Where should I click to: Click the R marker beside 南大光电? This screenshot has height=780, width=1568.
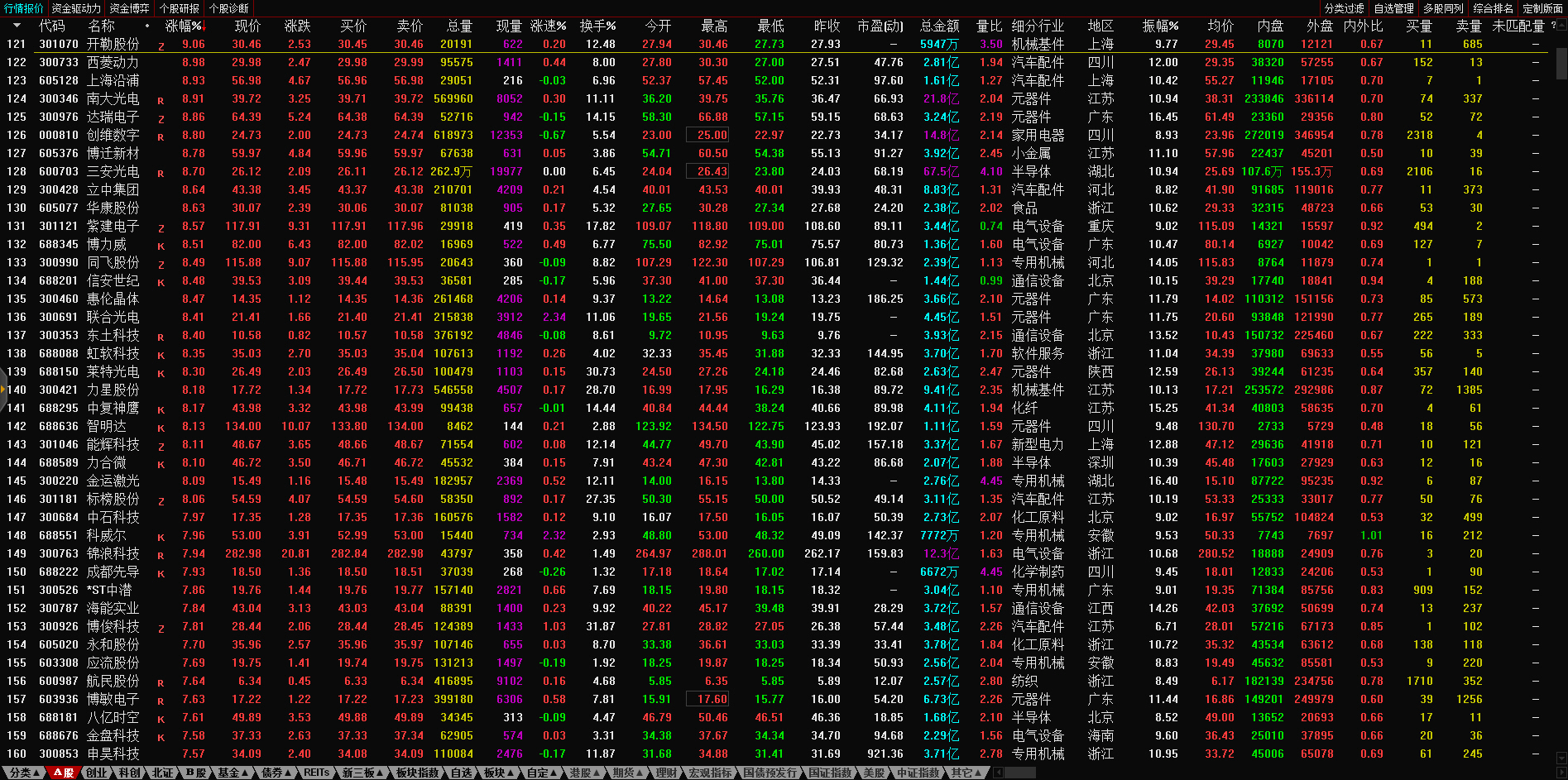click(161, 100)
